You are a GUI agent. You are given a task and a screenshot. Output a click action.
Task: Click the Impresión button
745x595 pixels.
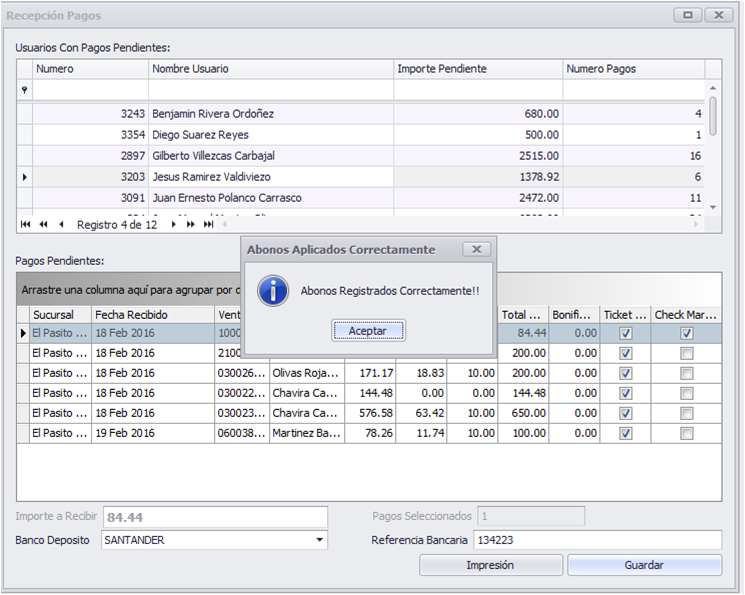pos(490,565)
